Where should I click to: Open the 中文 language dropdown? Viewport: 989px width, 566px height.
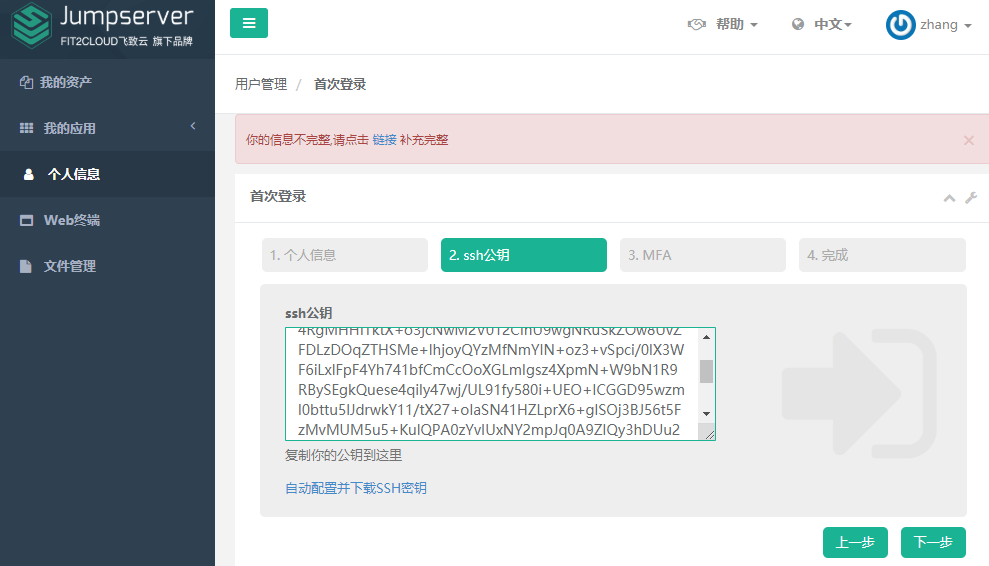click(x=822, y=25)
